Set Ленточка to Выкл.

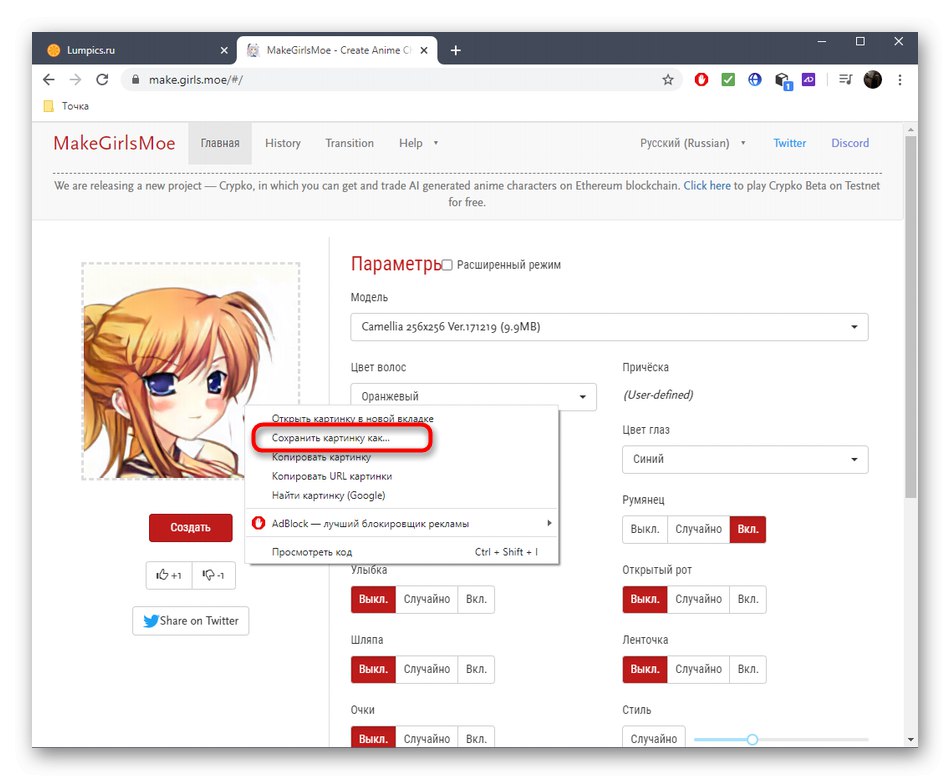645,669
